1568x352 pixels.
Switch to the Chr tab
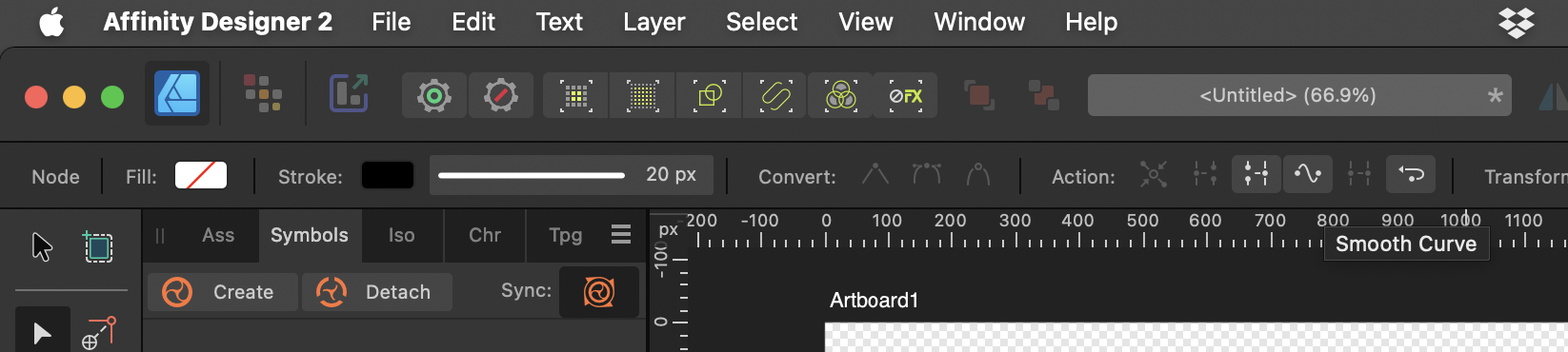485,235
